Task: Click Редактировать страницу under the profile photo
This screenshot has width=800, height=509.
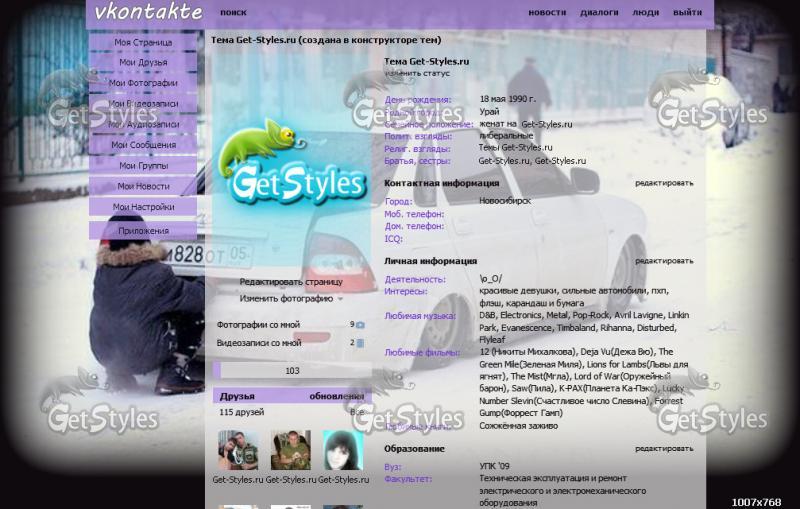Action: click(x=291, y=282)
